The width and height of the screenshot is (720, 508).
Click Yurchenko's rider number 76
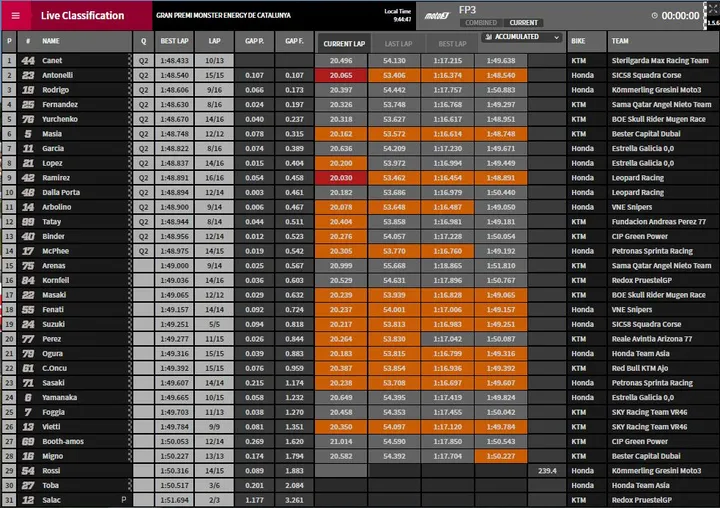pos(28,119)
